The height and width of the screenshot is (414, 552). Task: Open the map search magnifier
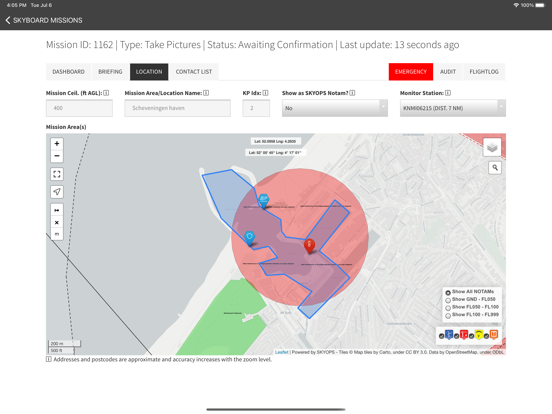pos(495,168)
